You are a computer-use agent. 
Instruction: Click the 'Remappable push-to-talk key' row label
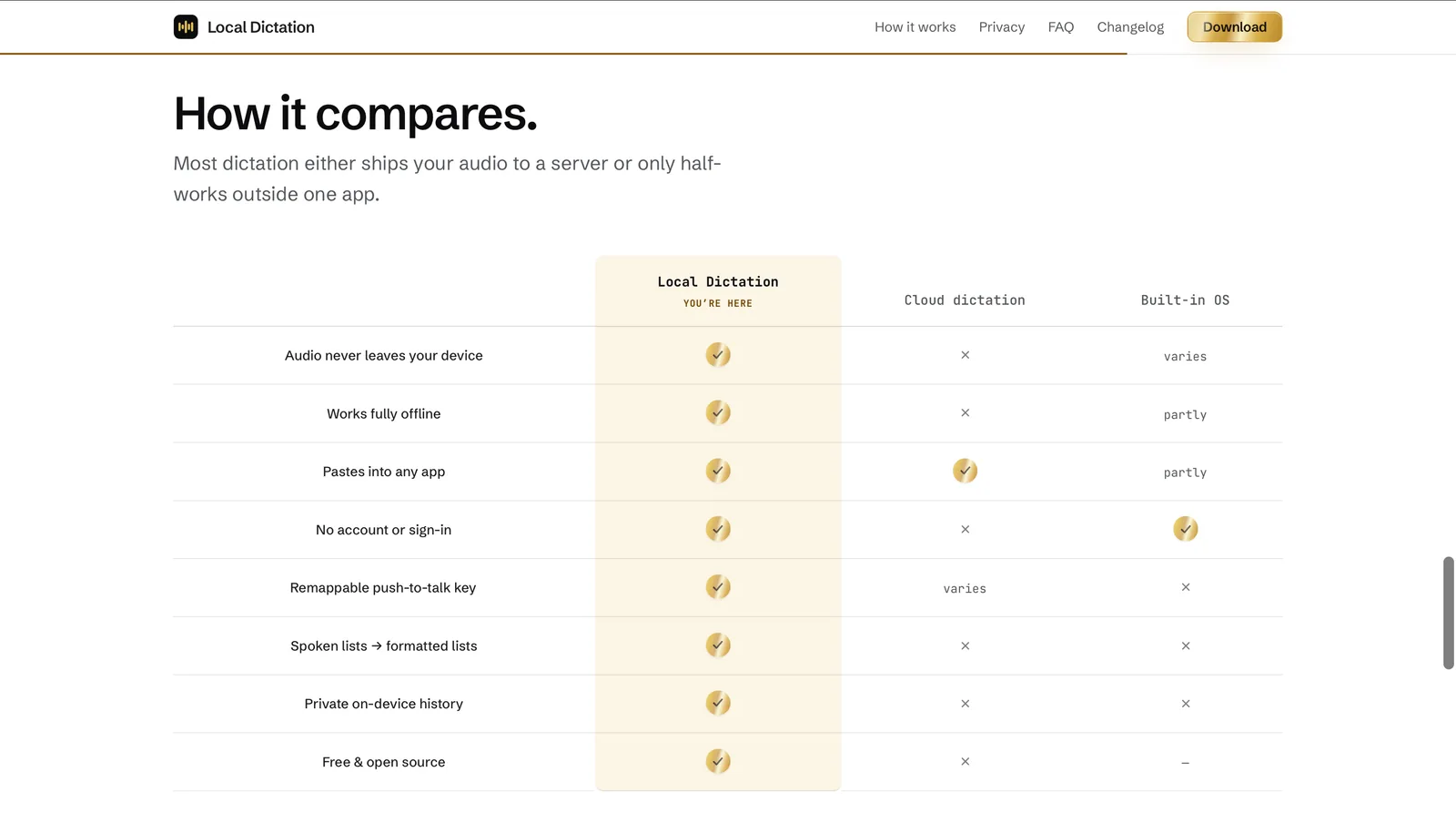(383, 588)
